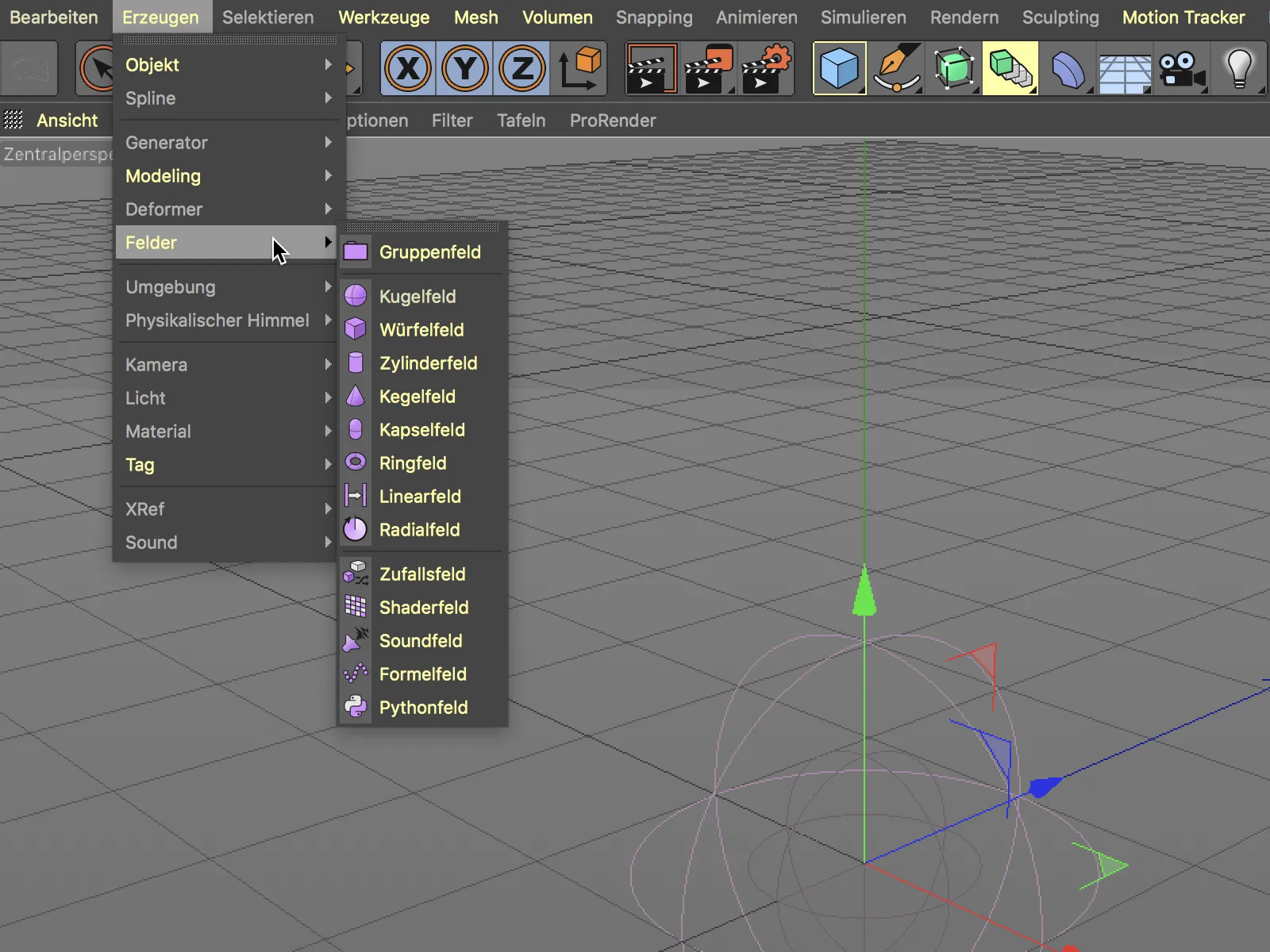
Task: Toggle the X axis lock
Action: tap(408, 69)
